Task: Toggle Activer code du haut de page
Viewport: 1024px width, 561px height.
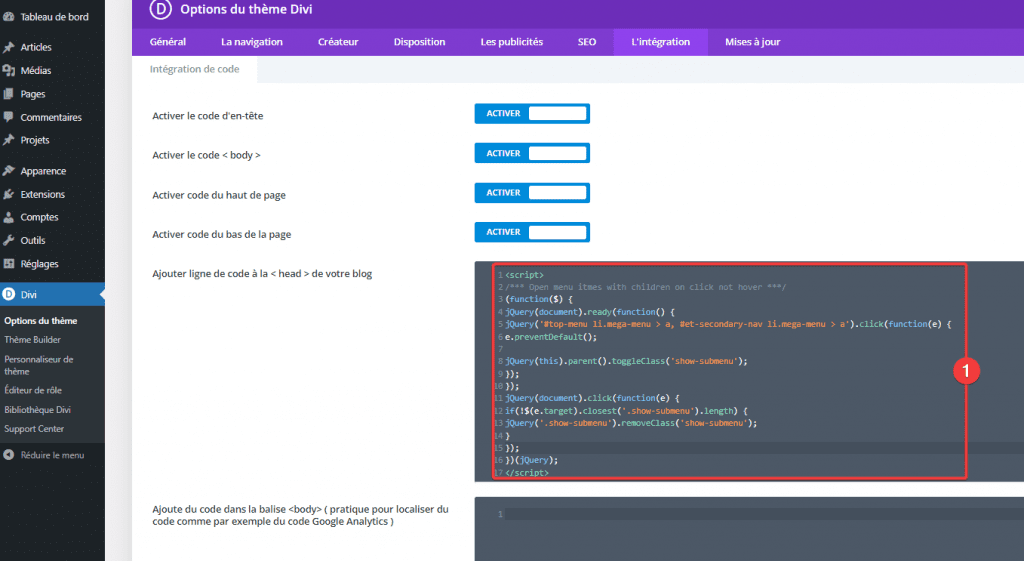Action: [x=532, y=193]
